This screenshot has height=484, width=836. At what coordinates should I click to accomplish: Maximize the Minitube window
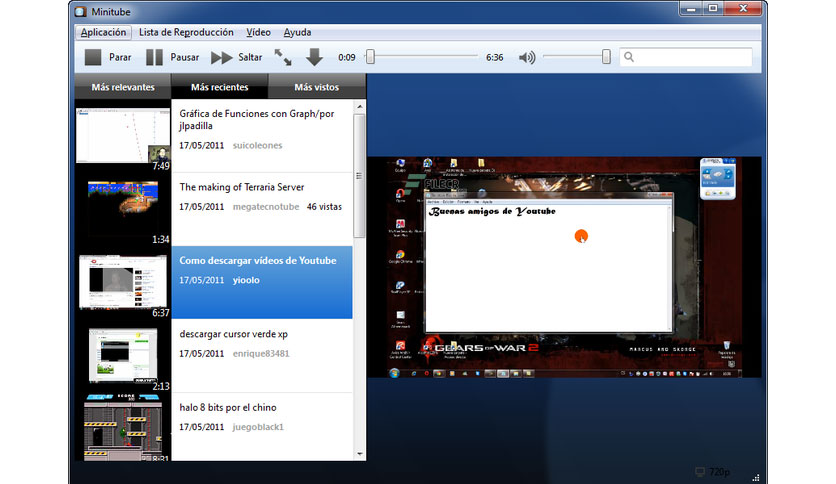[x=713, y=9]
